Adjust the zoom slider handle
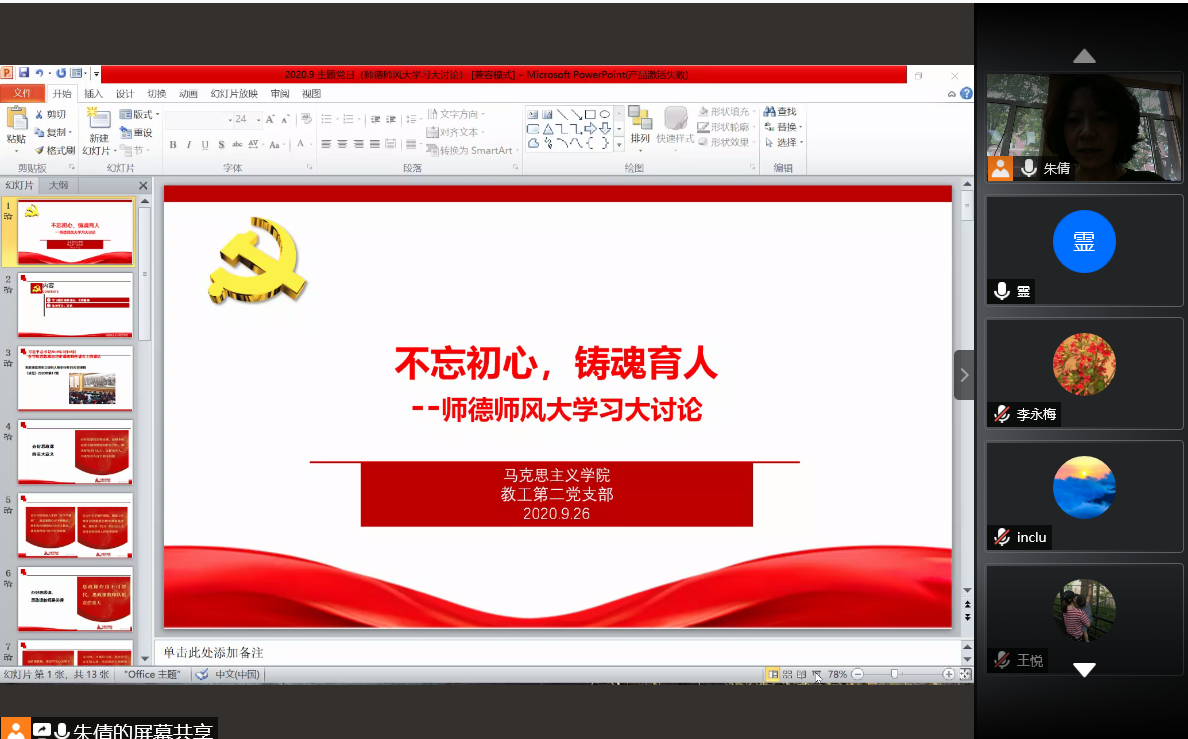 894,674
